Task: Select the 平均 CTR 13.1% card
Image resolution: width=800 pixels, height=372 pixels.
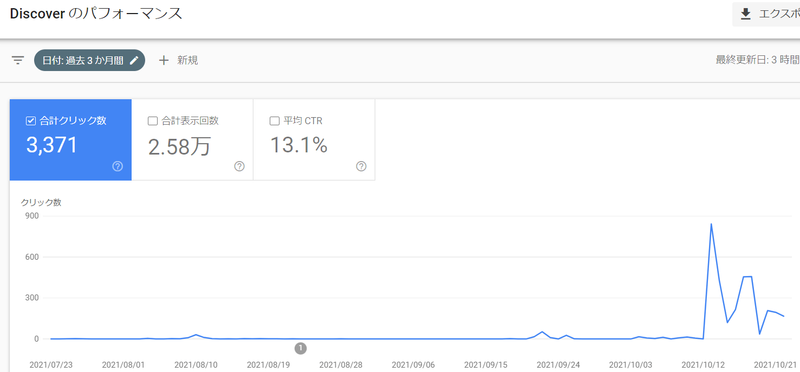Action: (314, 140)
